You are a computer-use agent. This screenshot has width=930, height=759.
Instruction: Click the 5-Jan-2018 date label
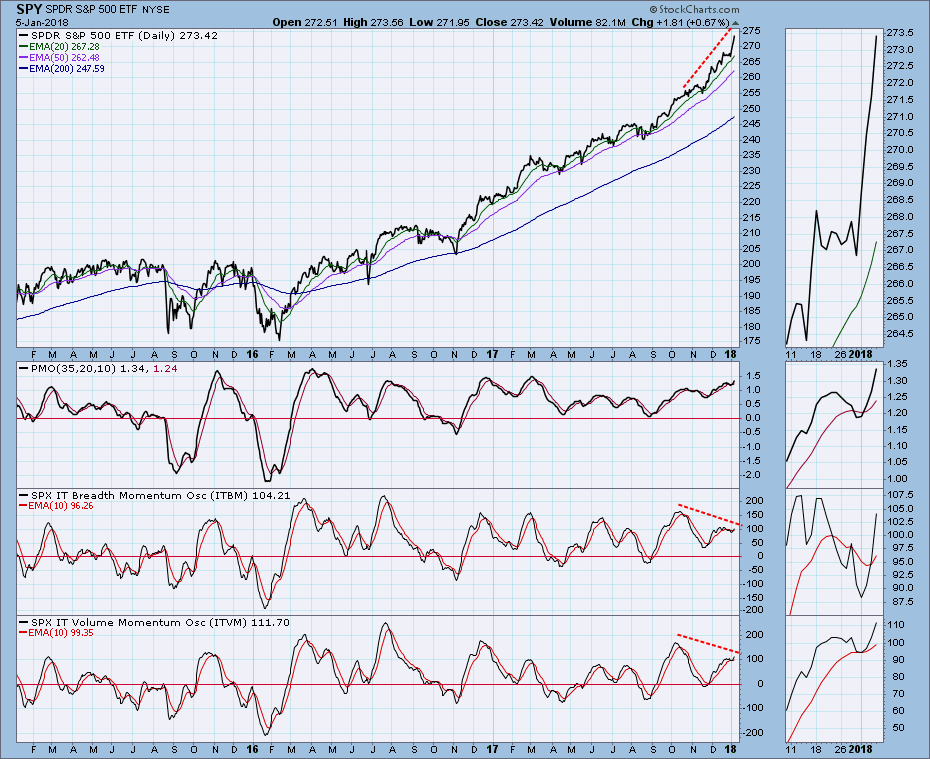(42, 23)
